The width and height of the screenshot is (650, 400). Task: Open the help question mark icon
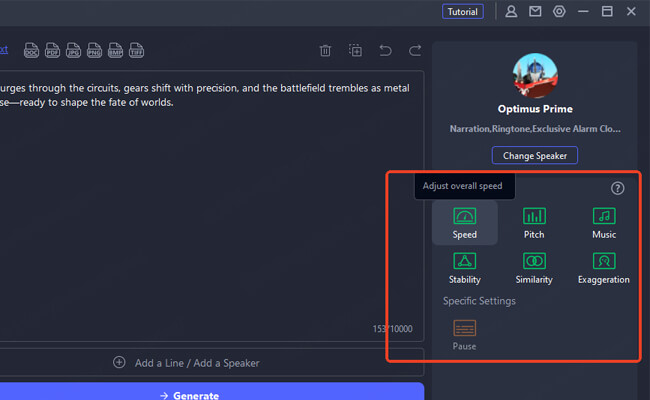[x=617, y=187]
